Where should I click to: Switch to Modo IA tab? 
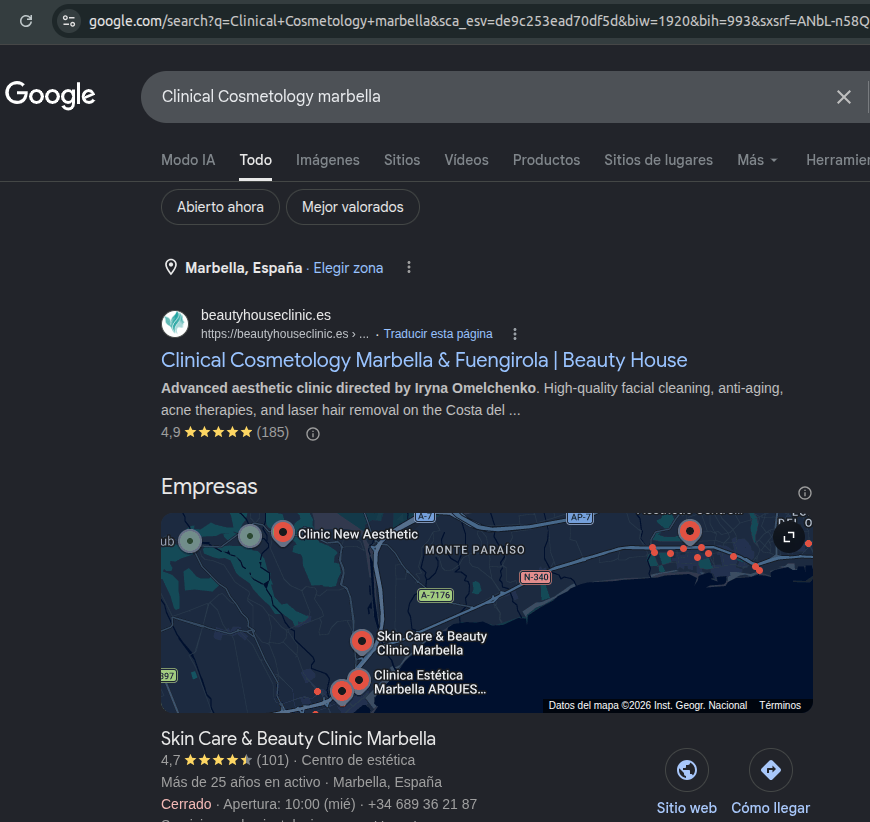[188, 160]
